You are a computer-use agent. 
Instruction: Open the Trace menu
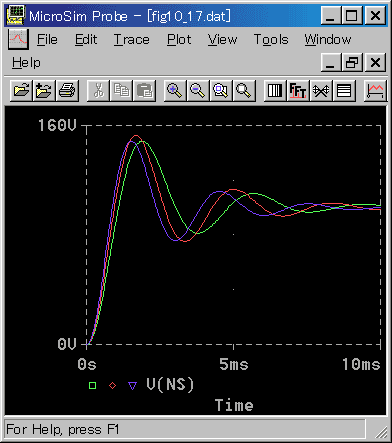pos(132,40)
